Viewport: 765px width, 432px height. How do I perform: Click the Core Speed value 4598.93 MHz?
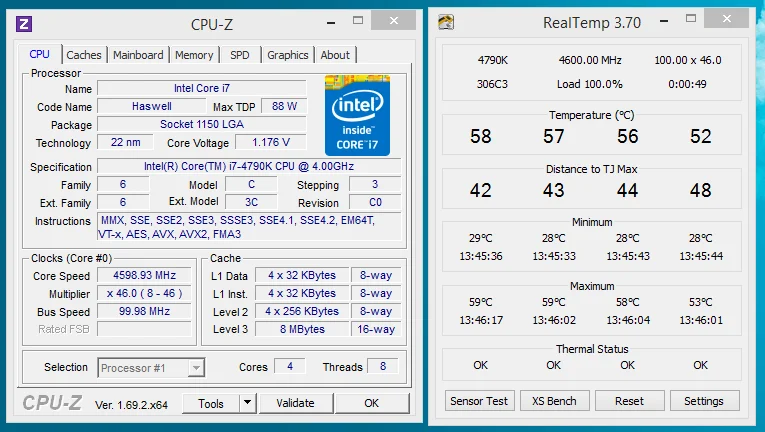click(x=144, y=275)
